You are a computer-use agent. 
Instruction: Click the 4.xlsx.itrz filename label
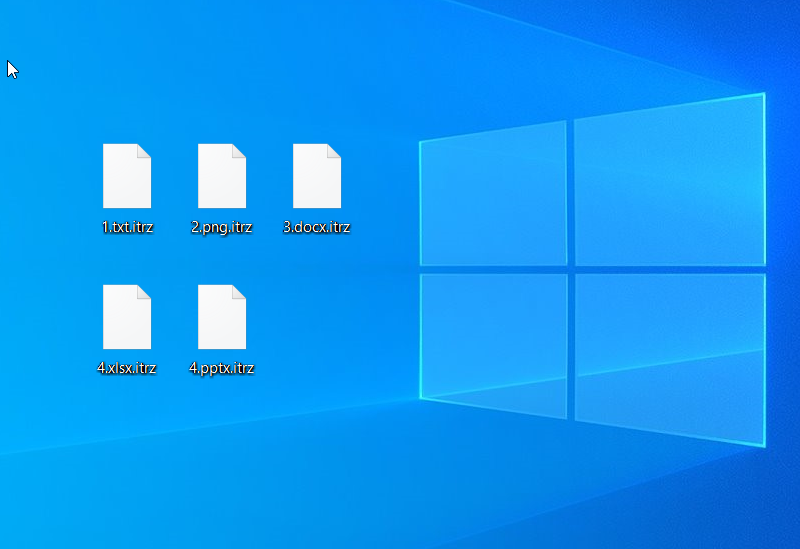tap(127, 368)
